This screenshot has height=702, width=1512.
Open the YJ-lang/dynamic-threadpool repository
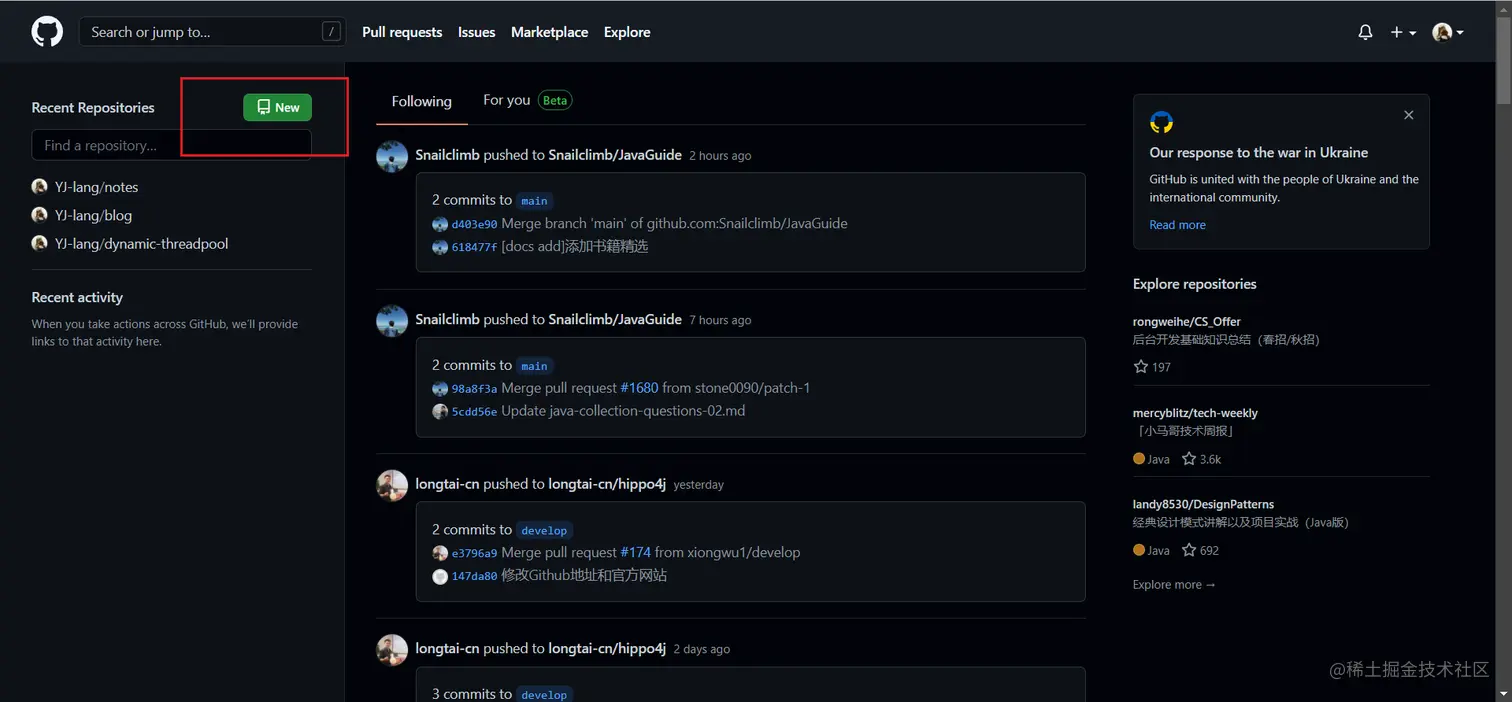141,243
